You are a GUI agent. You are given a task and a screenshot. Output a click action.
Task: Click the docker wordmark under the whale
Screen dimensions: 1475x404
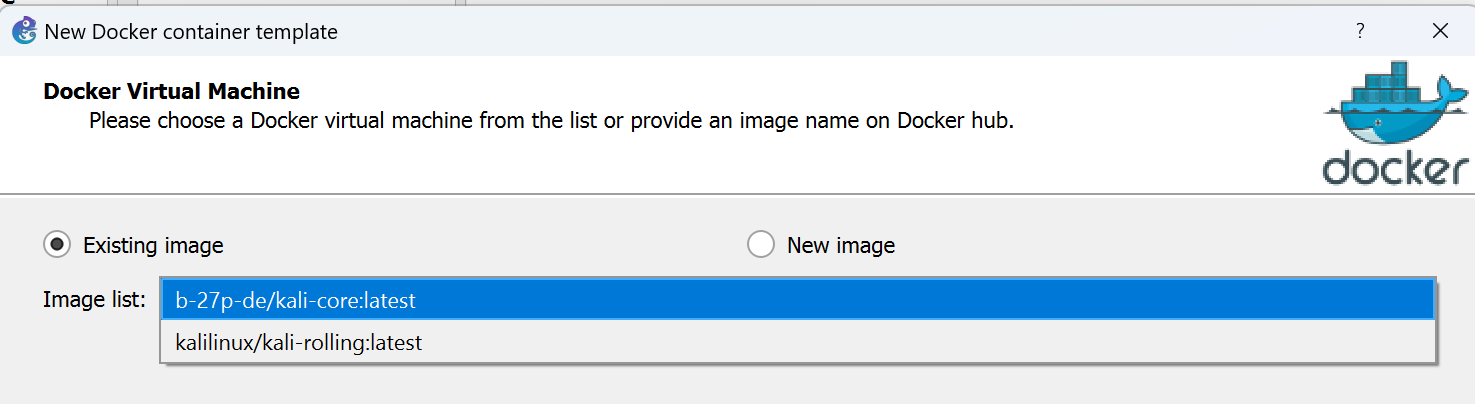point(1395,169)
